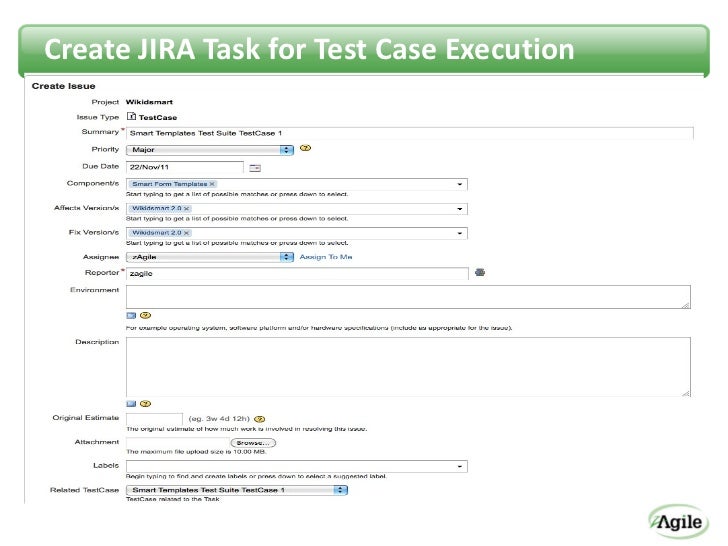Open the Assignee dropdown showing zAgile
Screen dimensions: 728x546
pos(210,257)
